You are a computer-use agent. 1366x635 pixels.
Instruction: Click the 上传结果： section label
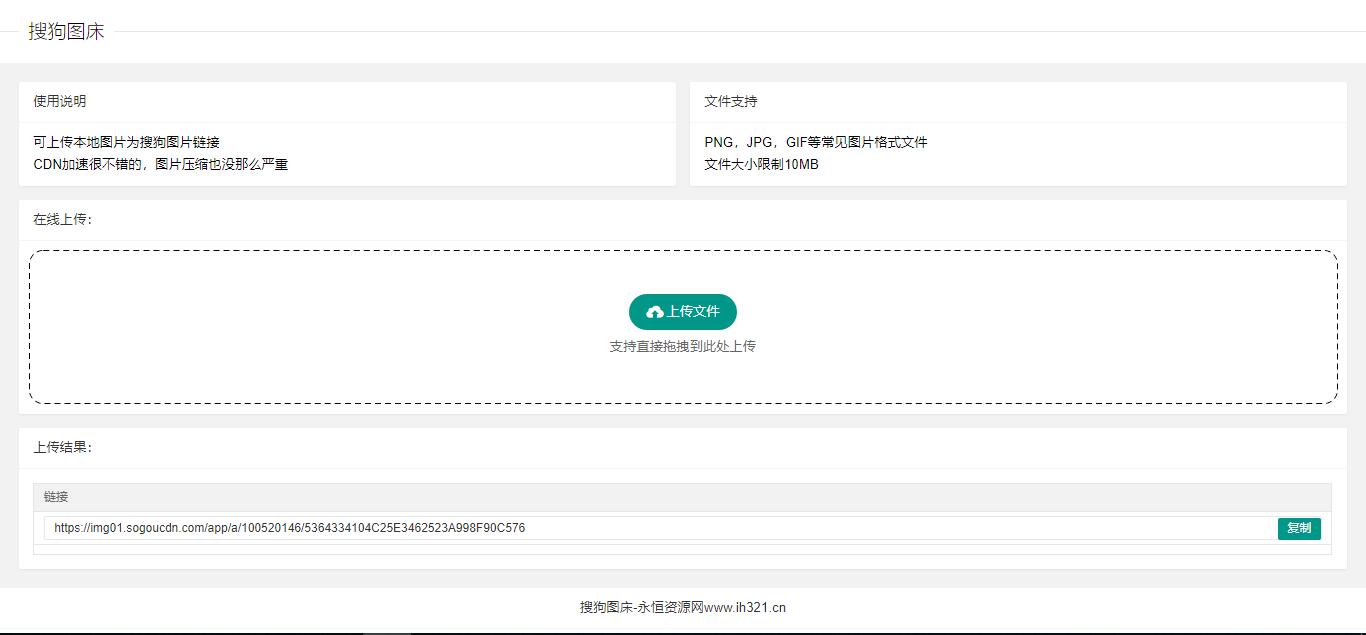click(63, 447)
